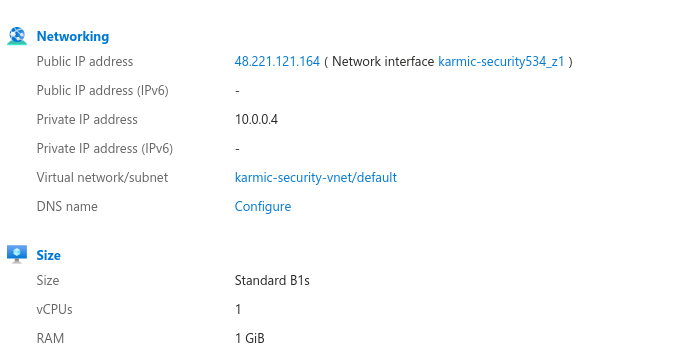Click the Standard B1s size value
This screenshot has width=694, height=361.
[x=272, y=280]
